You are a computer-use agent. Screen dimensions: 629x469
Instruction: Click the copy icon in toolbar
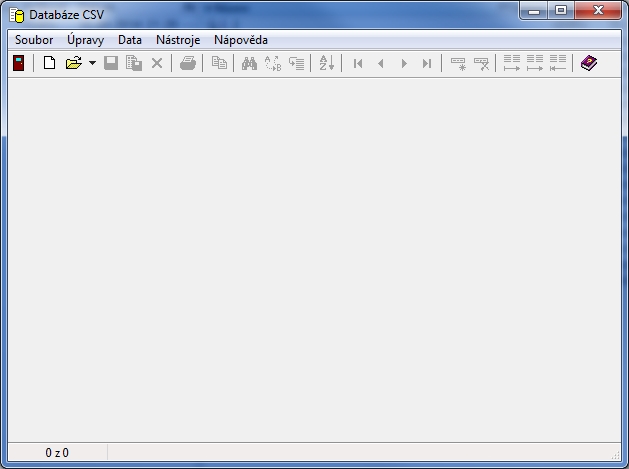point(219,63)
